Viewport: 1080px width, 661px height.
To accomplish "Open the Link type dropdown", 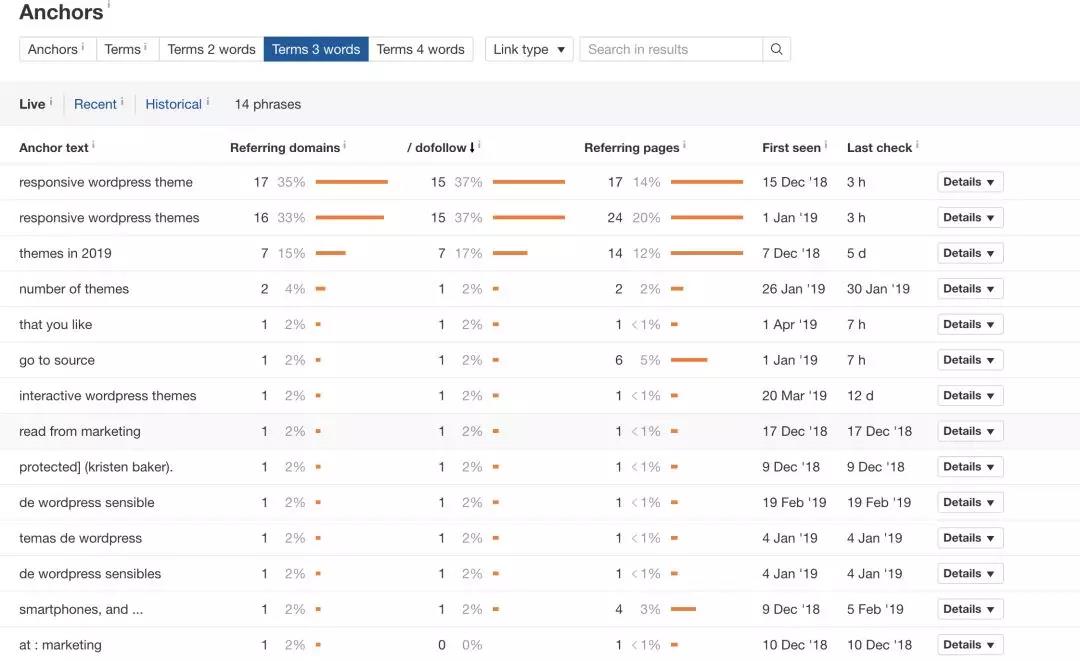I will click(x=529, y=49).
